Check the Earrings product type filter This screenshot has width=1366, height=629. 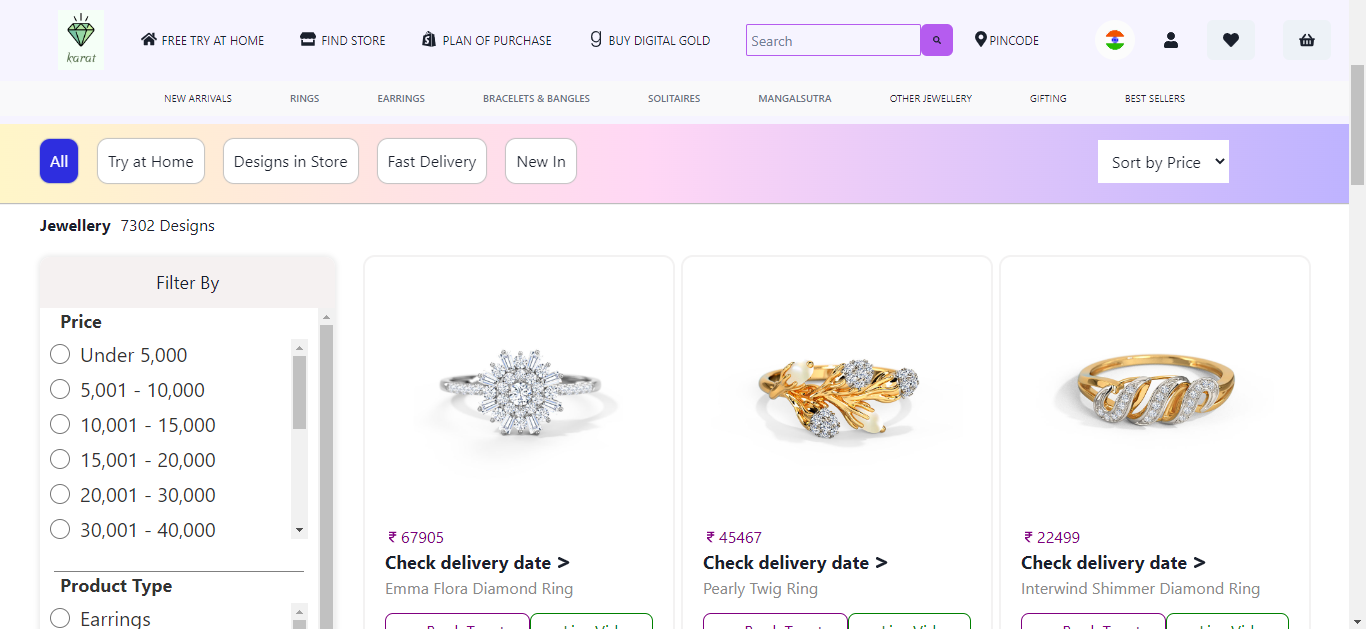point(59,618)
